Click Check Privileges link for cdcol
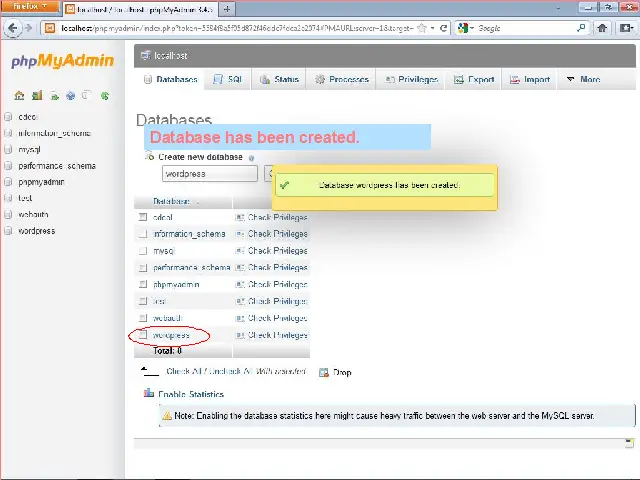640x480 pixels. [278, 218]
